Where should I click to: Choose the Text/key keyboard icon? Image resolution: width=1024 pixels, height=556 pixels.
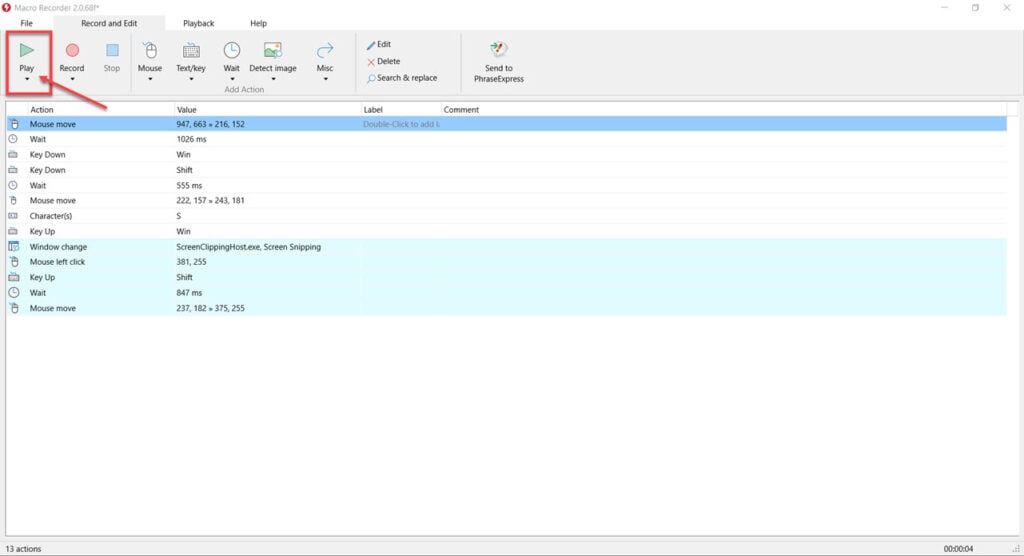[190, 50]
